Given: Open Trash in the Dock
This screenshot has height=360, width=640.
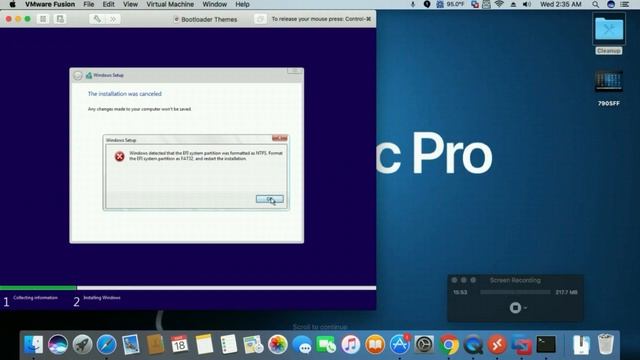Looking at the screenshot, I should 606,344.
